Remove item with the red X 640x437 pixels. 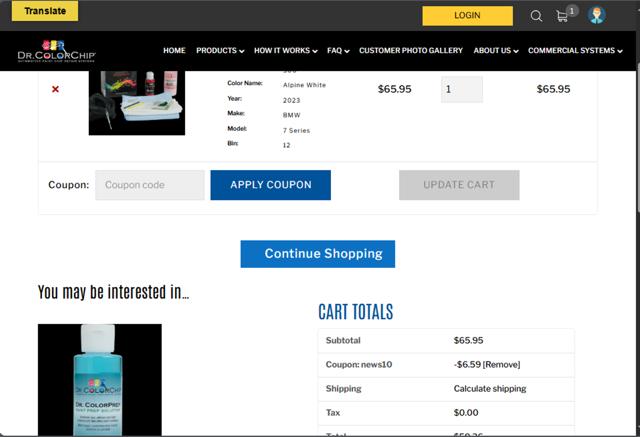[x=55, y=89]
